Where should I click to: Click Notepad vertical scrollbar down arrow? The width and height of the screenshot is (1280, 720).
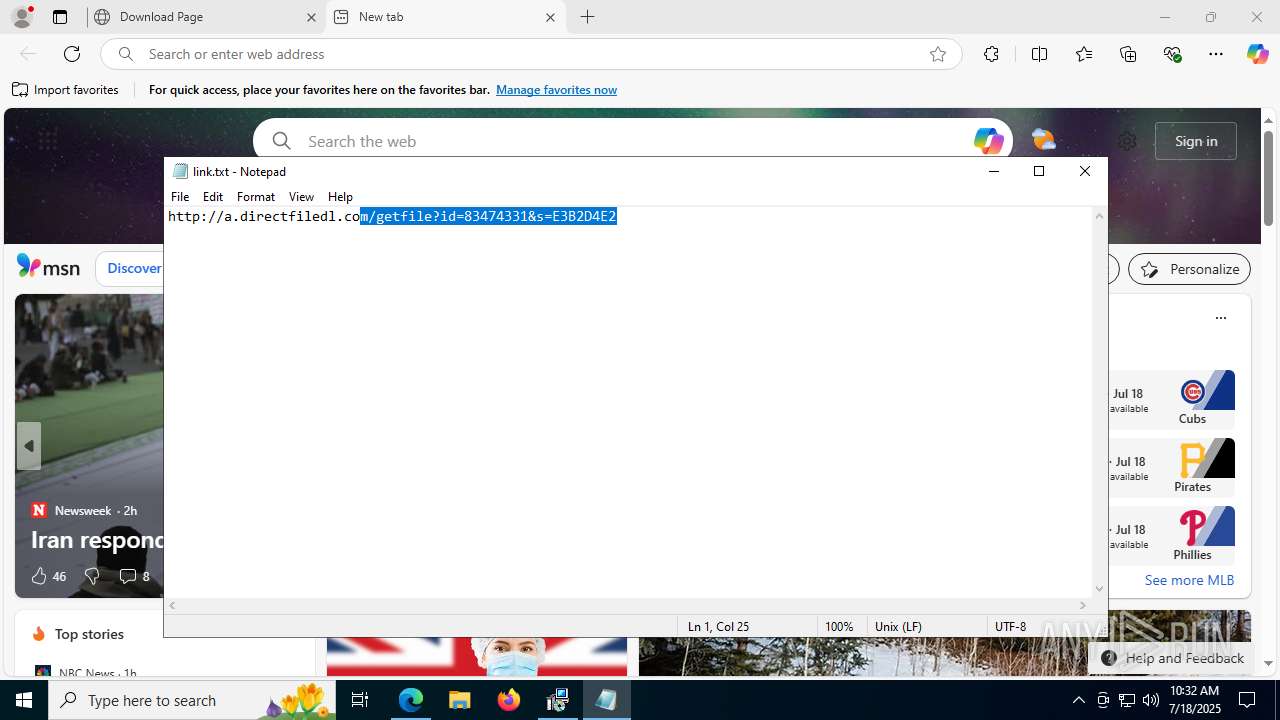(1100, 589)
